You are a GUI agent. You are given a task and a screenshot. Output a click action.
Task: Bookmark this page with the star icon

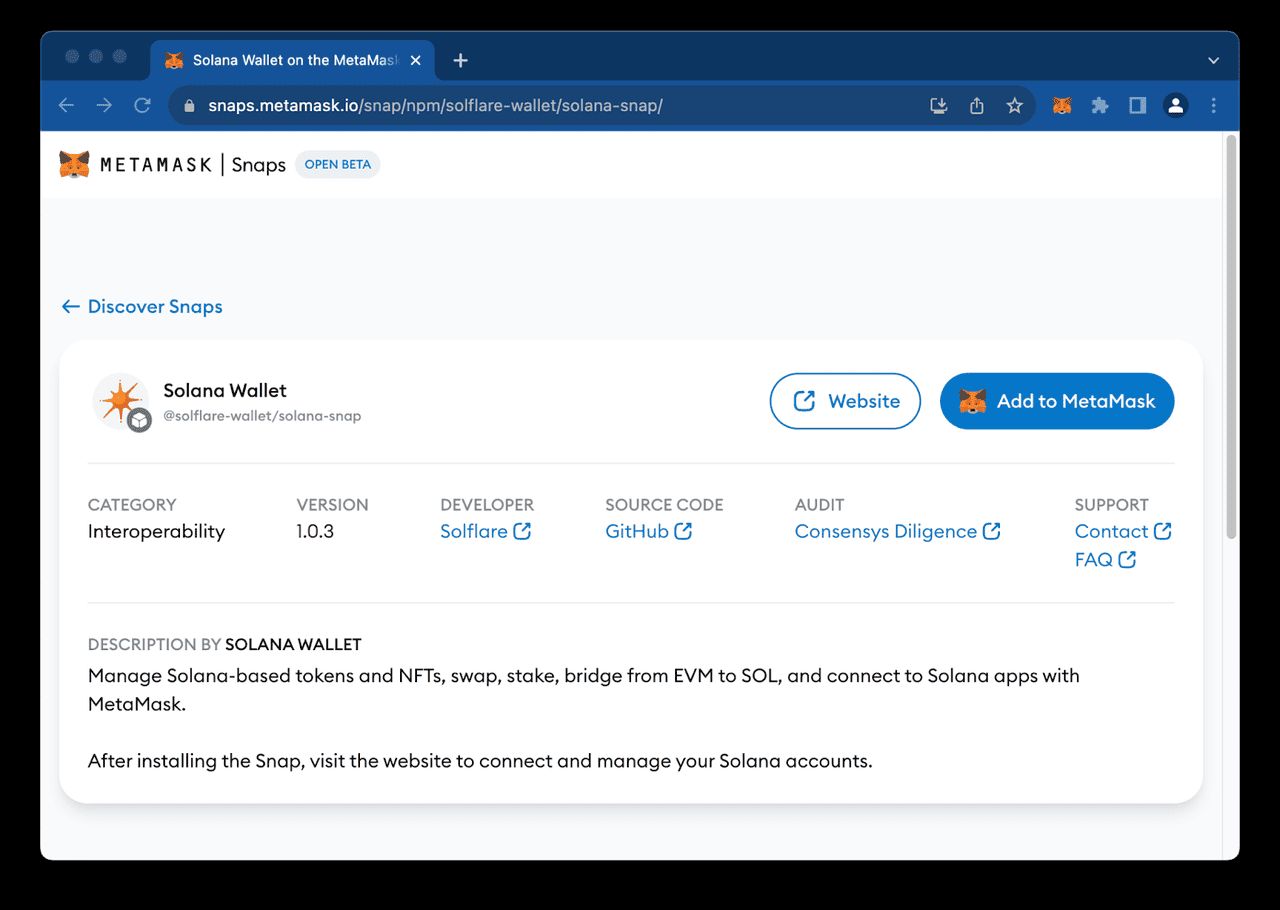tap(1014, 105)
